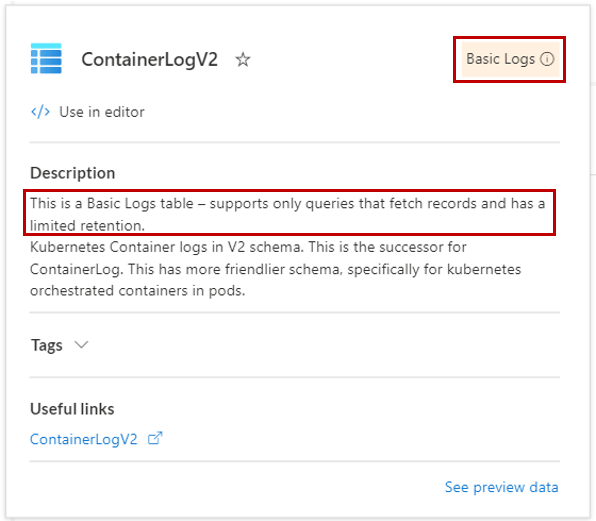Image resolution: width=596 pixels, height=521 pixels.
Task: Select the Use in editor text
Action: (x=102, y=112)
